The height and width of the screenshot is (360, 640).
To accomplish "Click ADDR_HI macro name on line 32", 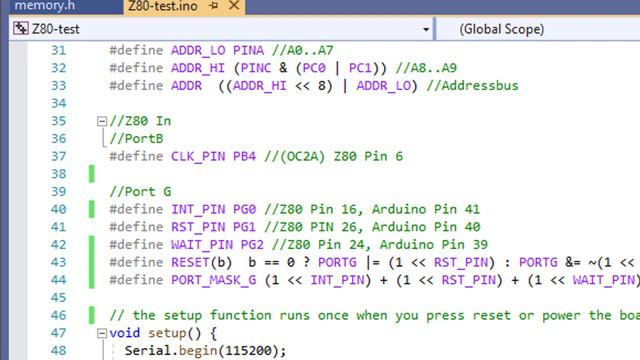I will pos(198,68).
